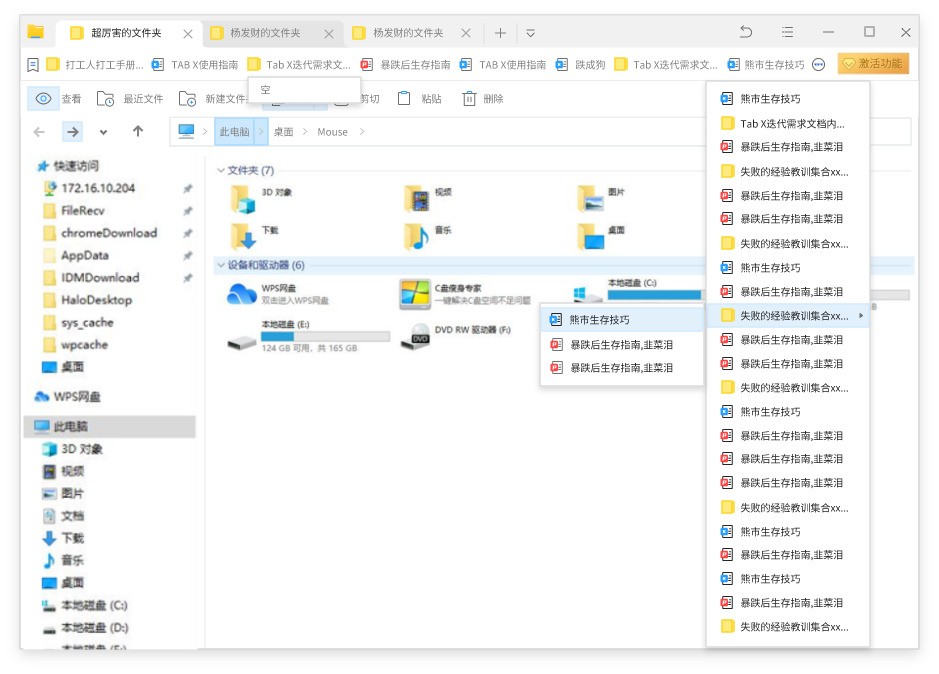Click the undo arrow in title bar
Viewport: 939px width, 674px height.
pos(746,32)
